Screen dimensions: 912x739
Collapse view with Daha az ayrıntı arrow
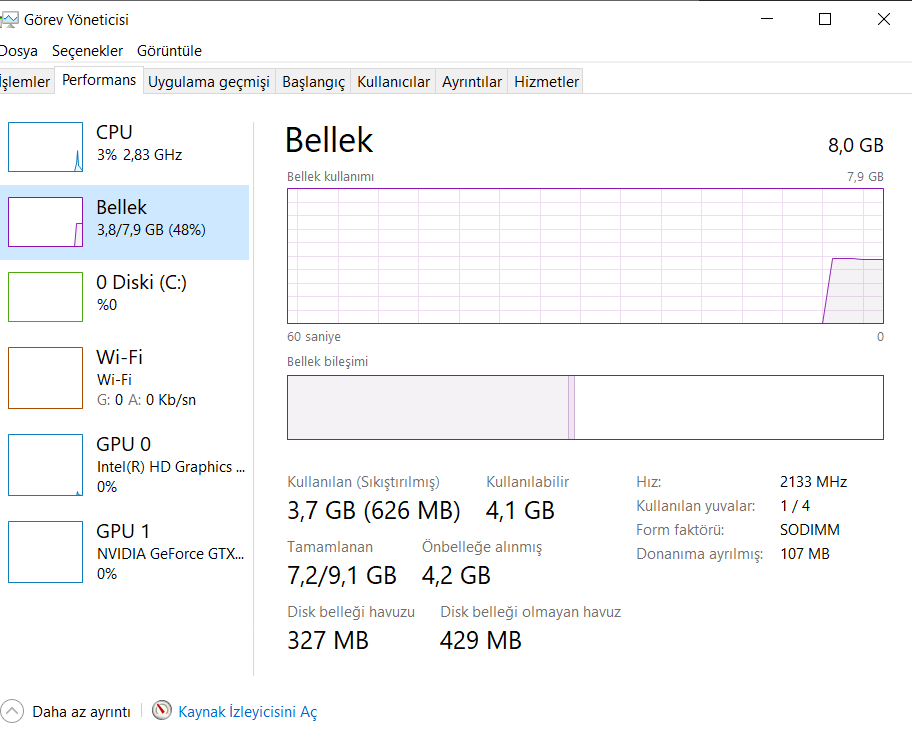pos(12,711)
